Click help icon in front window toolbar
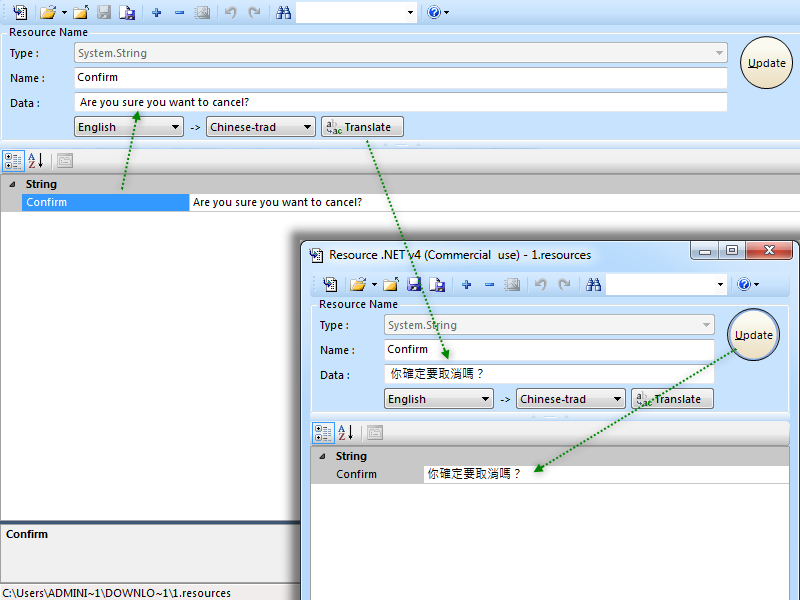Viewport: 800px width, 600px height. tap(744, 284)
